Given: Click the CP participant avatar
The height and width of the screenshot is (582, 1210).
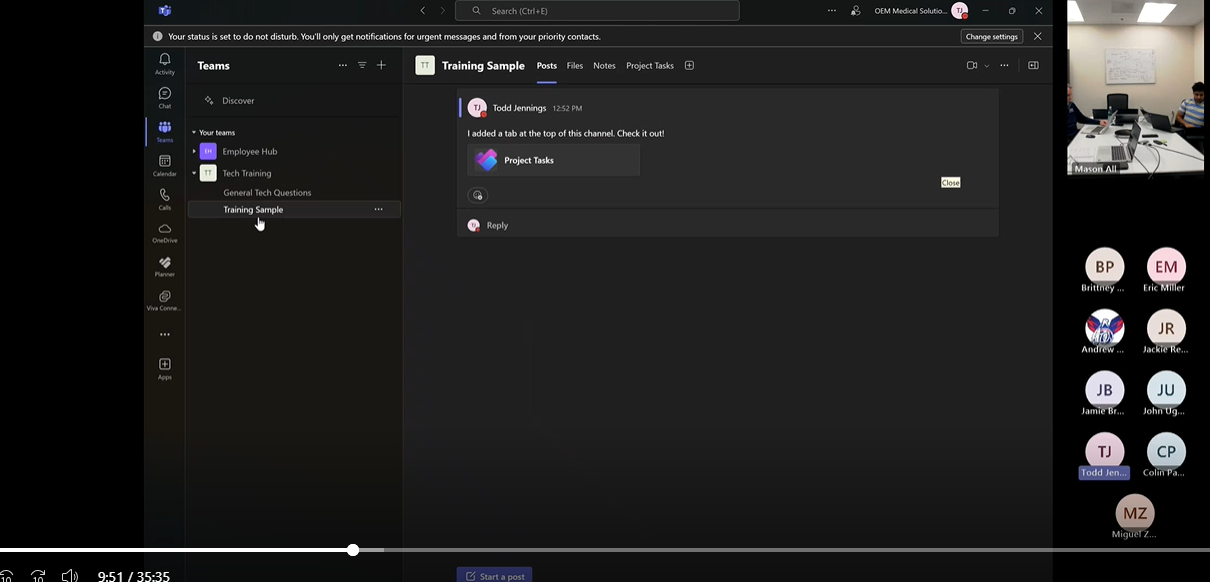Looking at the screenshot, I should [x=1166, y=452].
